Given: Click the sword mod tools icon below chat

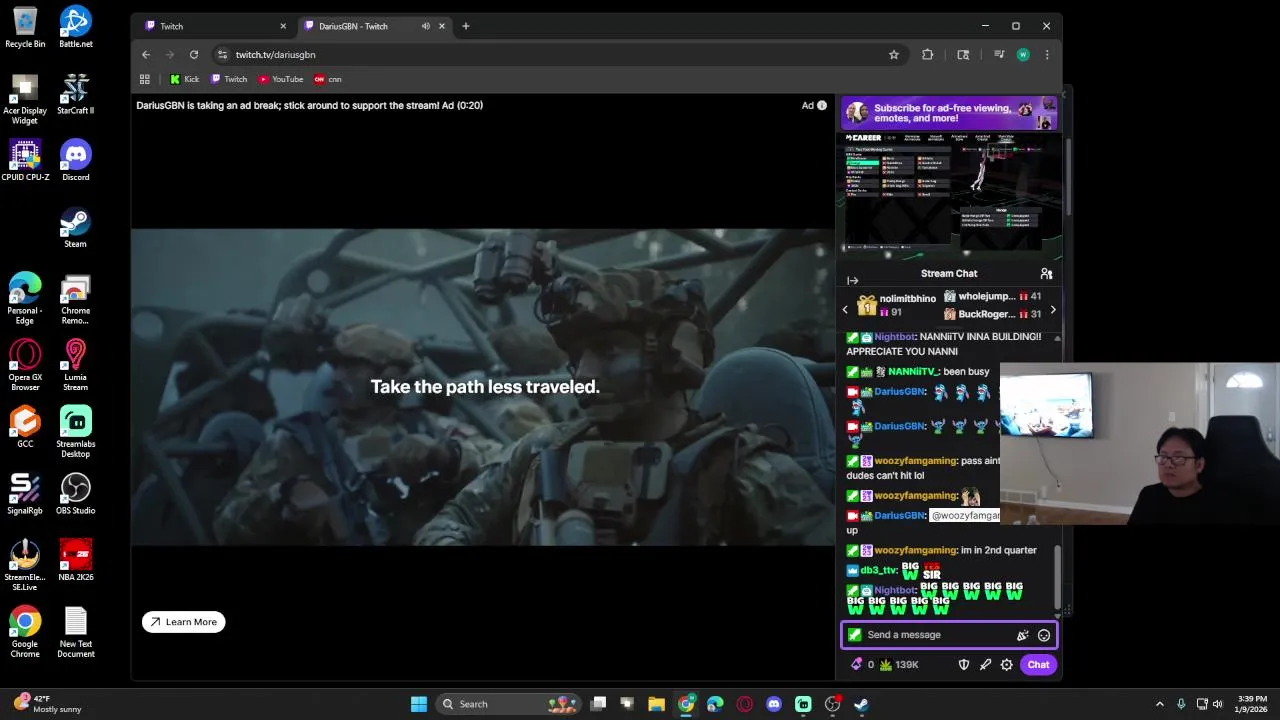Looking at the screenshot, I should 985,664.
